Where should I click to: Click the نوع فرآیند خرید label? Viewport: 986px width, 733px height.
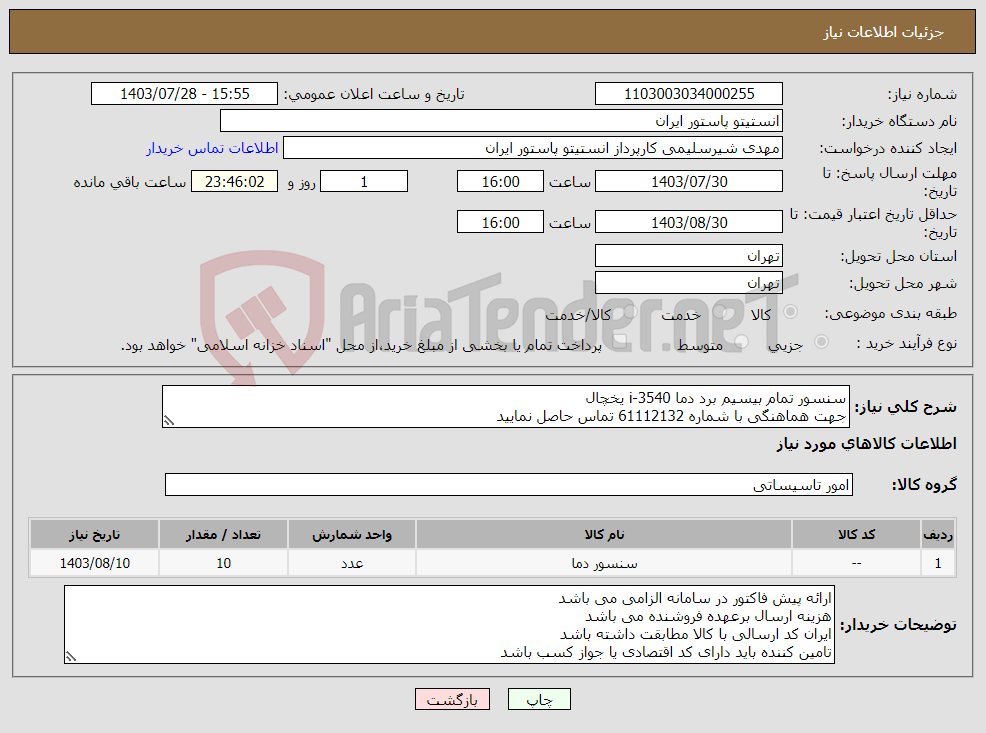pyautogui.click(x=907, y=343)
